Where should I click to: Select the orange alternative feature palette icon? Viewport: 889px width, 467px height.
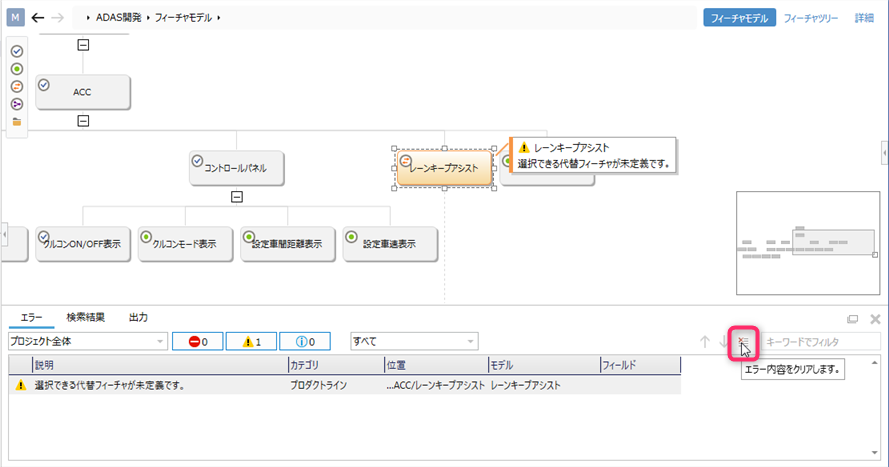17,86
